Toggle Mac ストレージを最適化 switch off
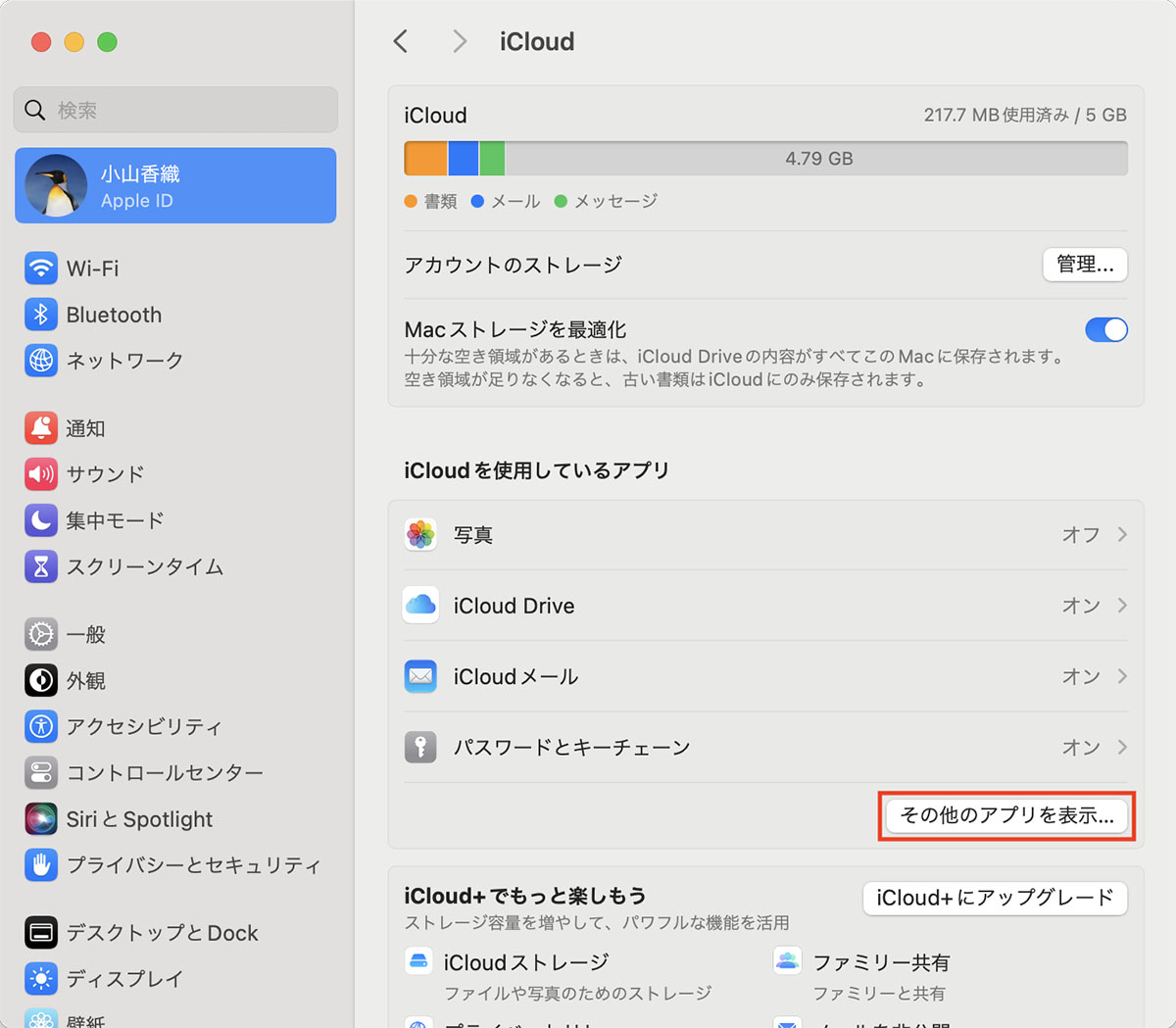Image resolution: width=1176 pixels, height=1028 pixels. [1106, 330]
